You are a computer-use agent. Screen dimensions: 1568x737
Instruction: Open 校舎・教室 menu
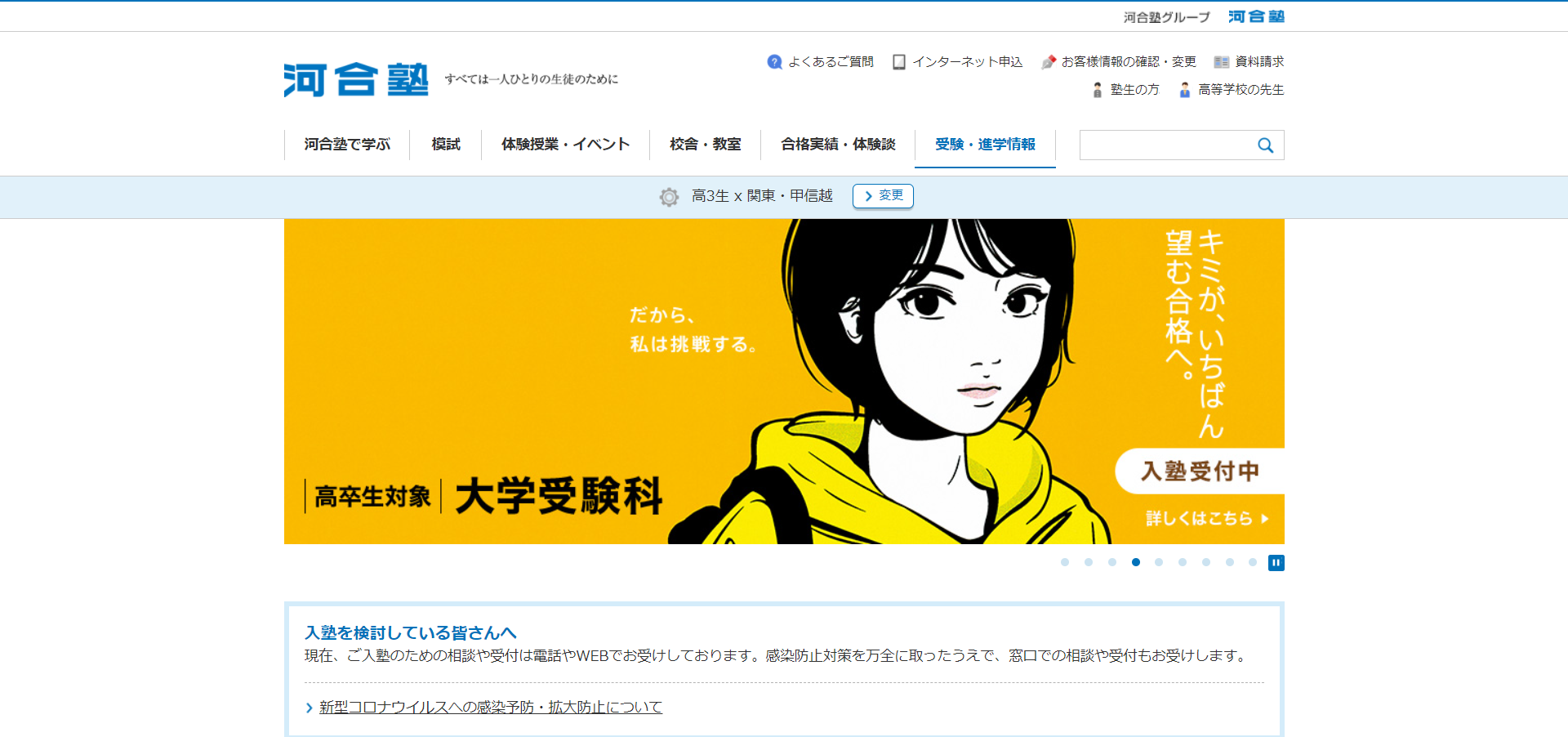[706, 145]
